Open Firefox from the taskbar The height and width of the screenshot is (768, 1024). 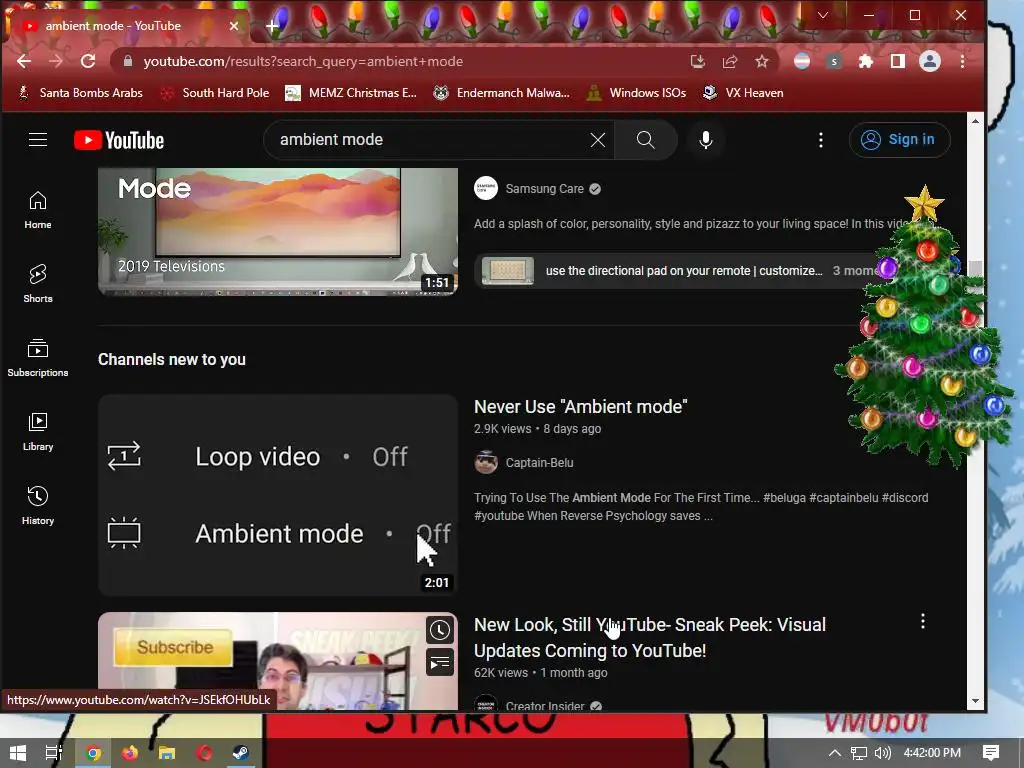(130, 753)
